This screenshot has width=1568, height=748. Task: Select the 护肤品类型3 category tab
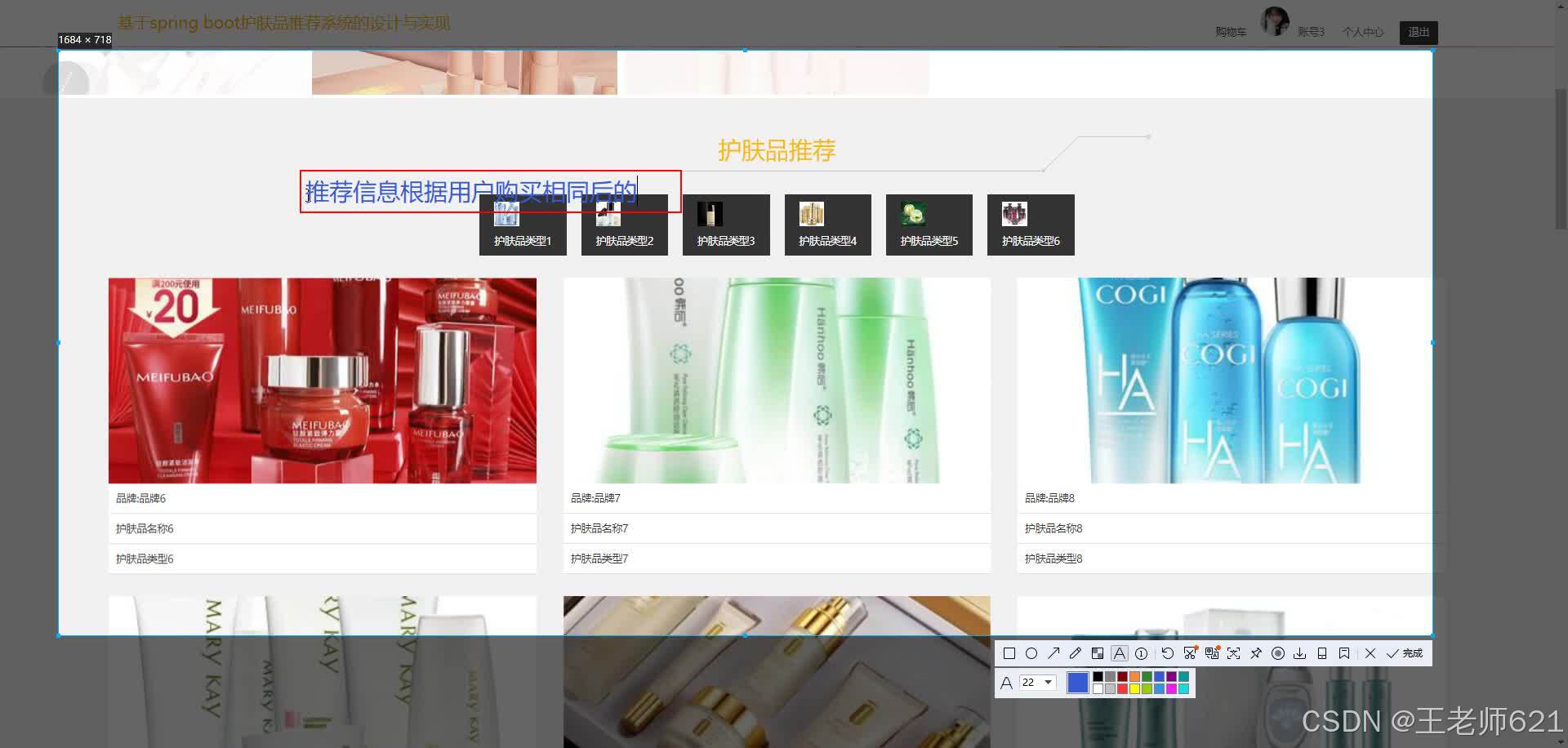[x=726, y=225]
